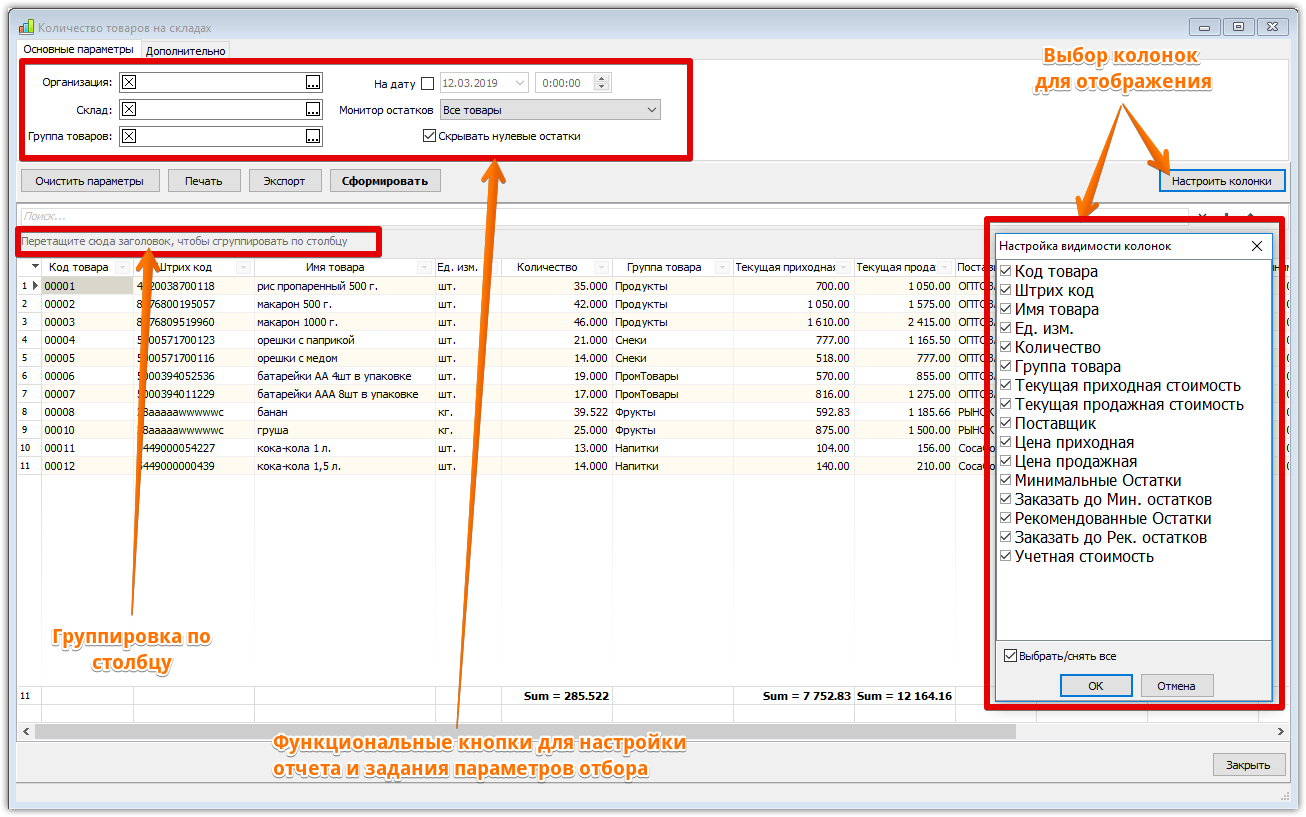Focus the Поиск... search field
This screenshot has height=817, width=1306.
tap(603, 216)
